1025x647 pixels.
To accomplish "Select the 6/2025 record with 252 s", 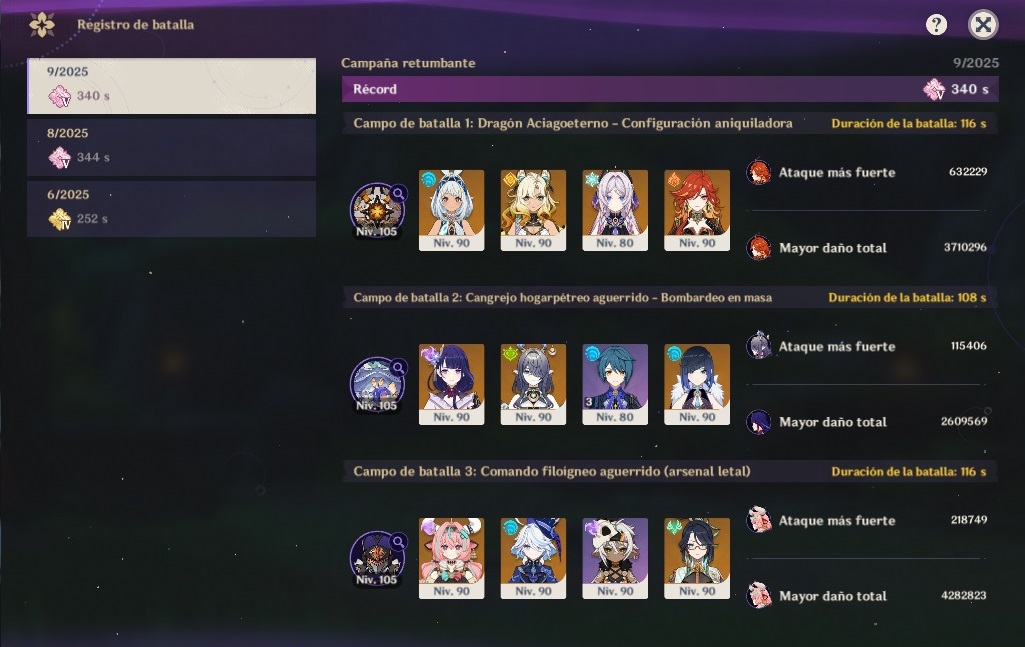I will pyautogui.click(x=171, y=208).
